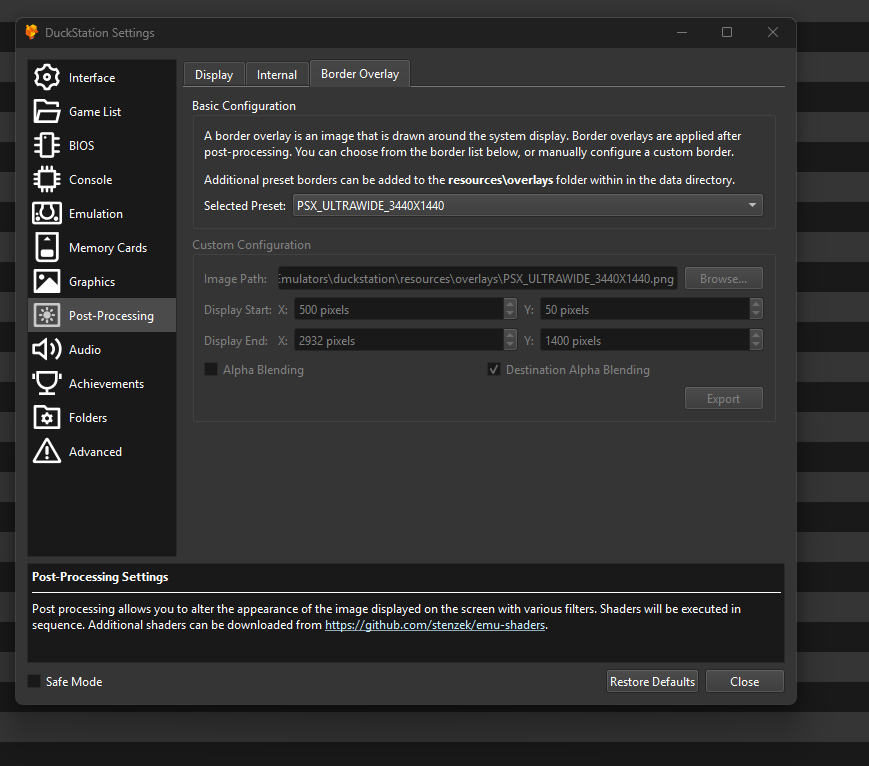This screenshot has width=869, height=766.
Task: Click the 'Custom Configuration' group heading
Action: [x=251, y=244]
